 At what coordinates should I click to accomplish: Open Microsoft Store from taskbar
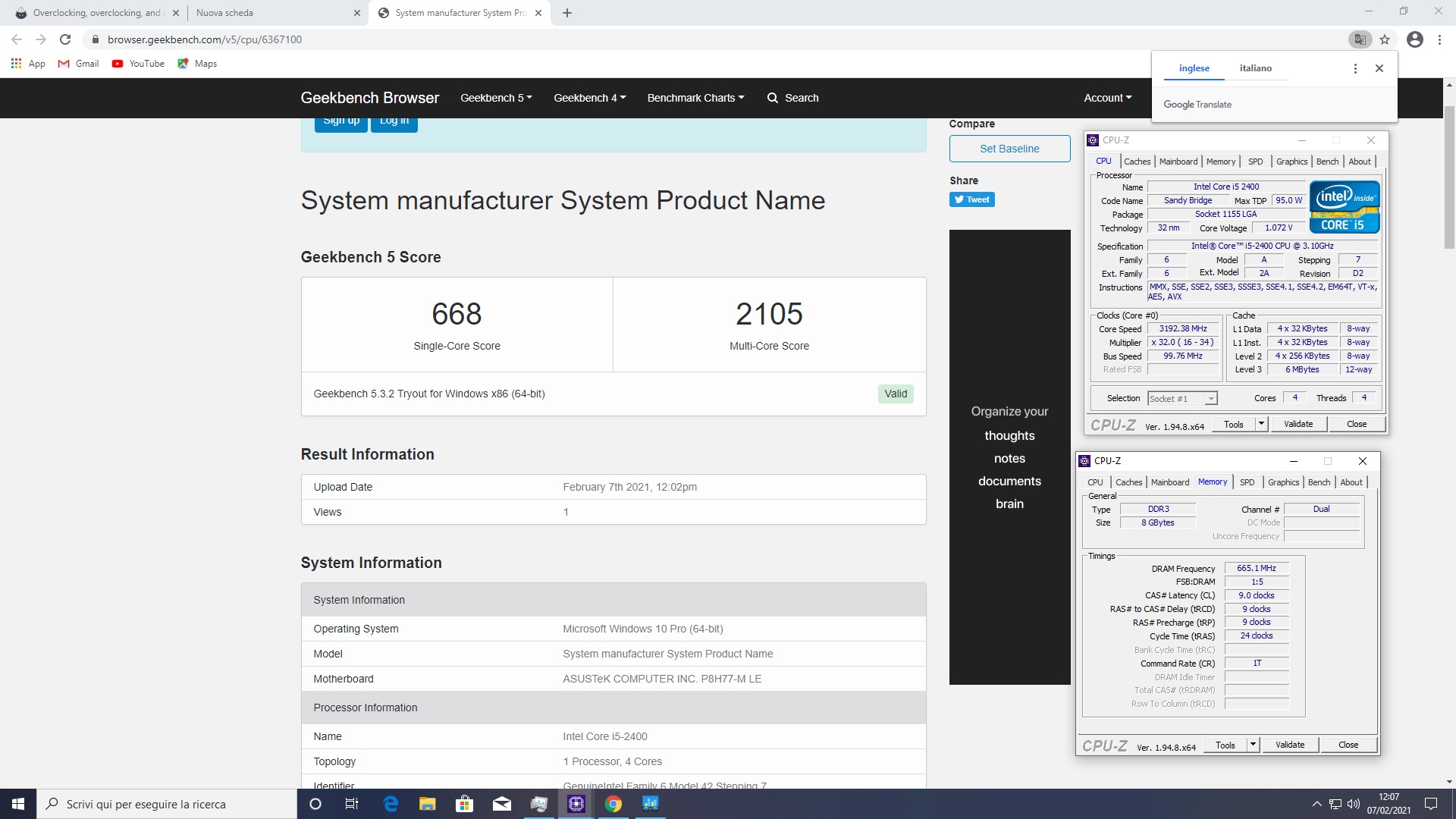465,804
